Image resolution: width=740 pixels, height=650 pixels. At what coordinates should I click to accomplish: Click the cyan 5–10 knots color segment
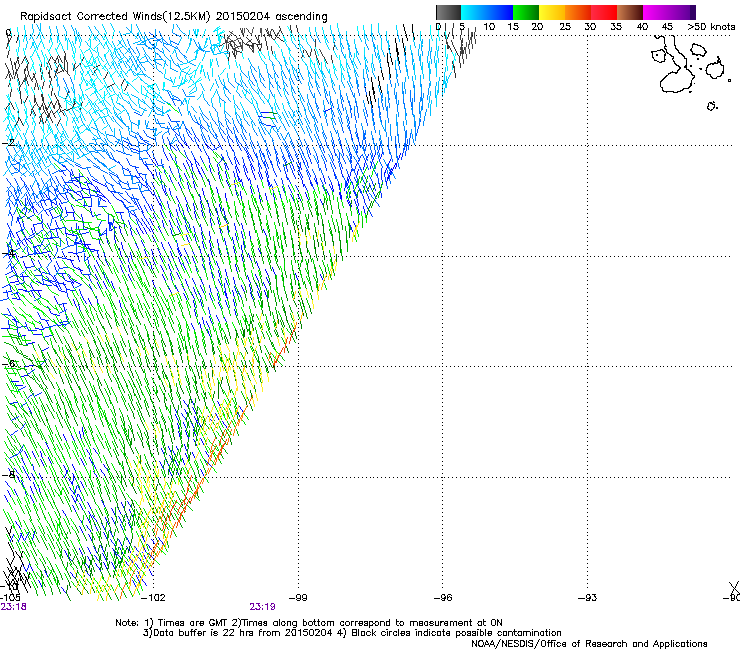[474, 12]
